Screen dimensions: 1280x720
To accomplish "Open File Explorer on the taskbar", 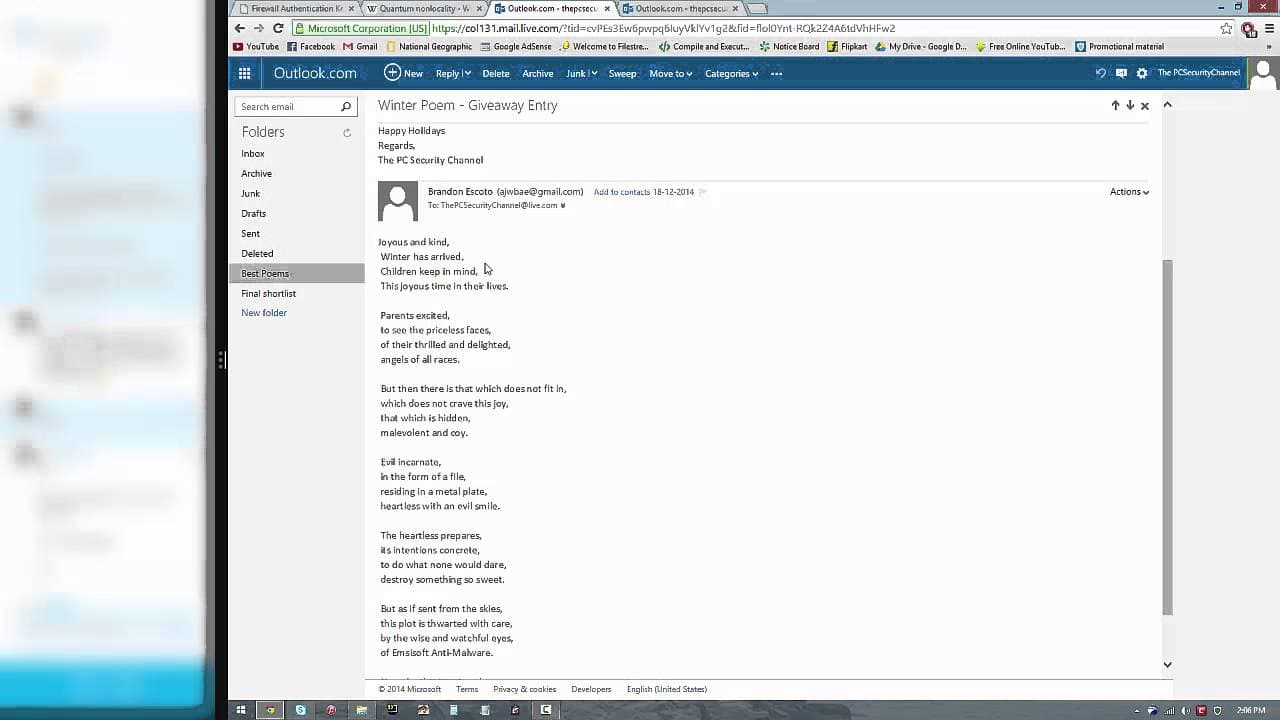I will (361, 710).
